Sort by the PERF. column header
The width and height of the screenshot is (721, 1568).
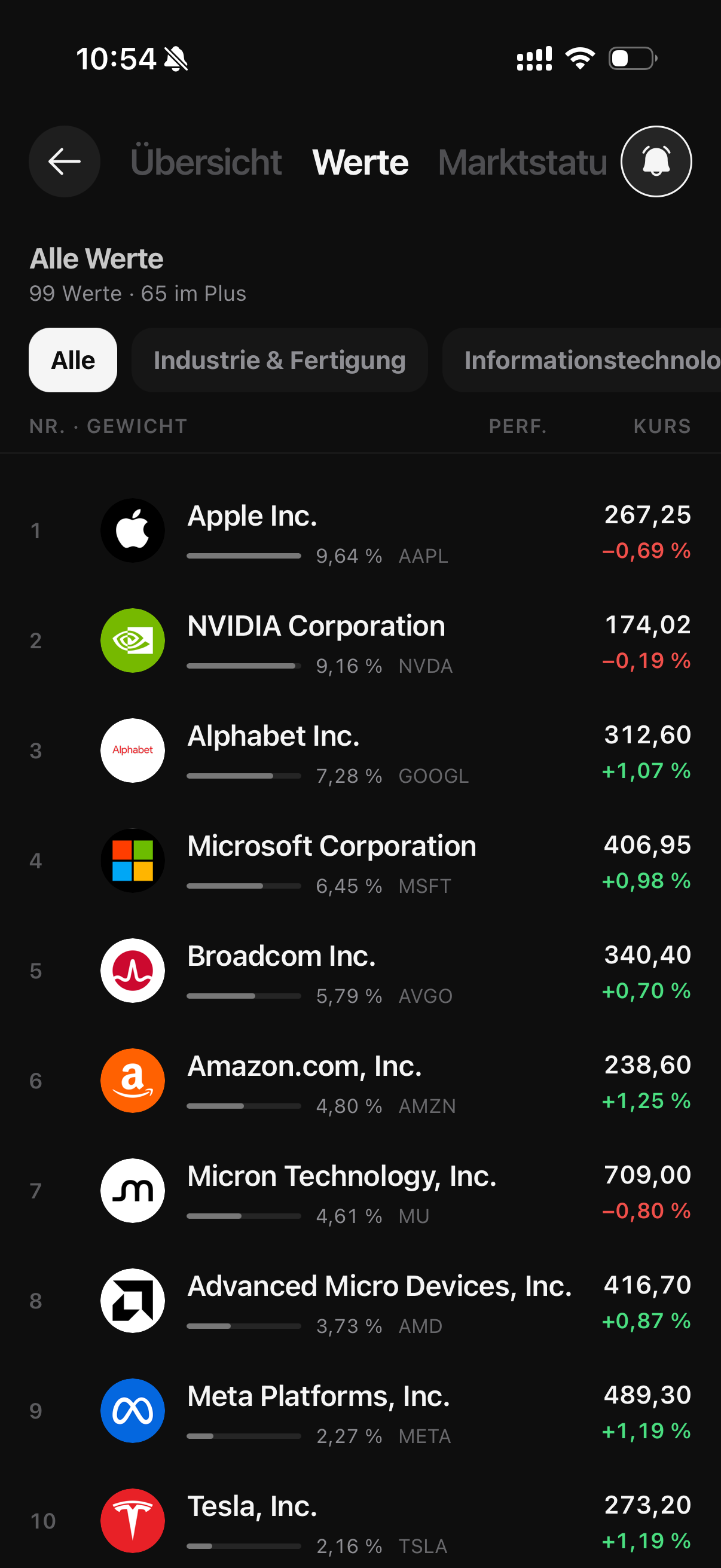[x=518, y=426]
